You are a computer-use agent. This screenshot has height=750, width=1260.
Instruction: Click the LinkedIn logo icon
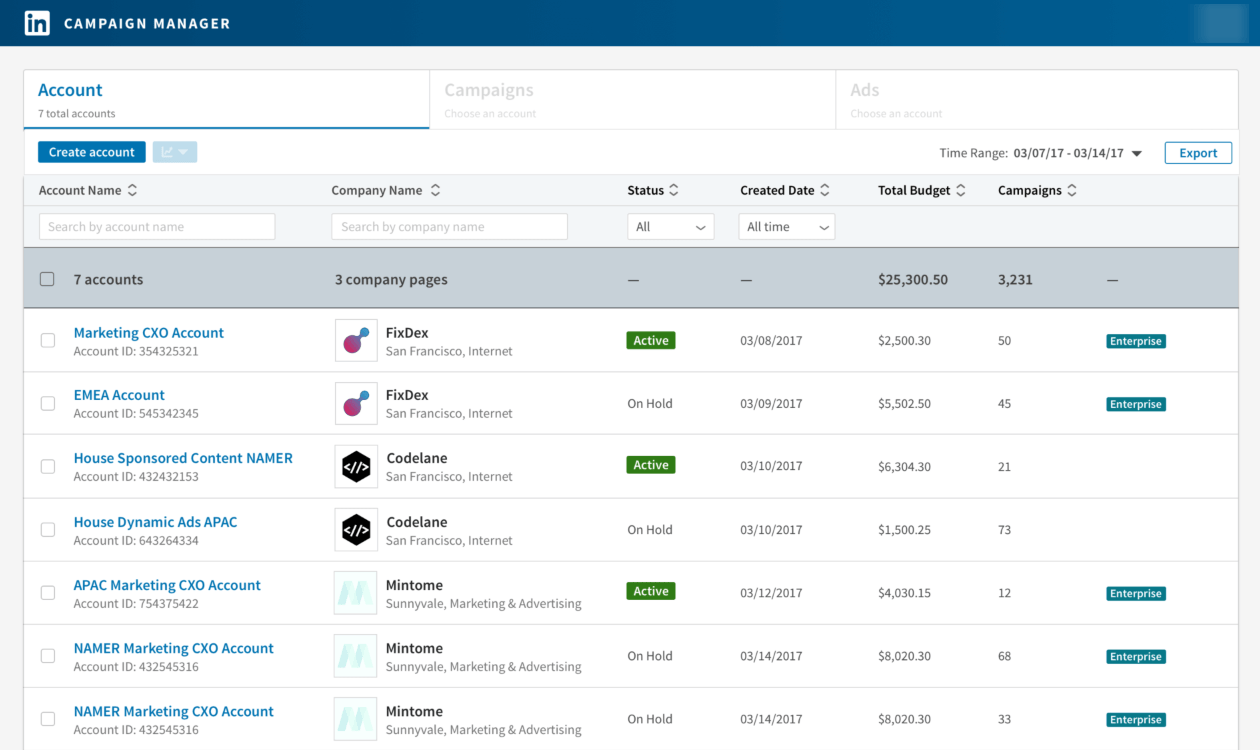click(x=37, y=23)
